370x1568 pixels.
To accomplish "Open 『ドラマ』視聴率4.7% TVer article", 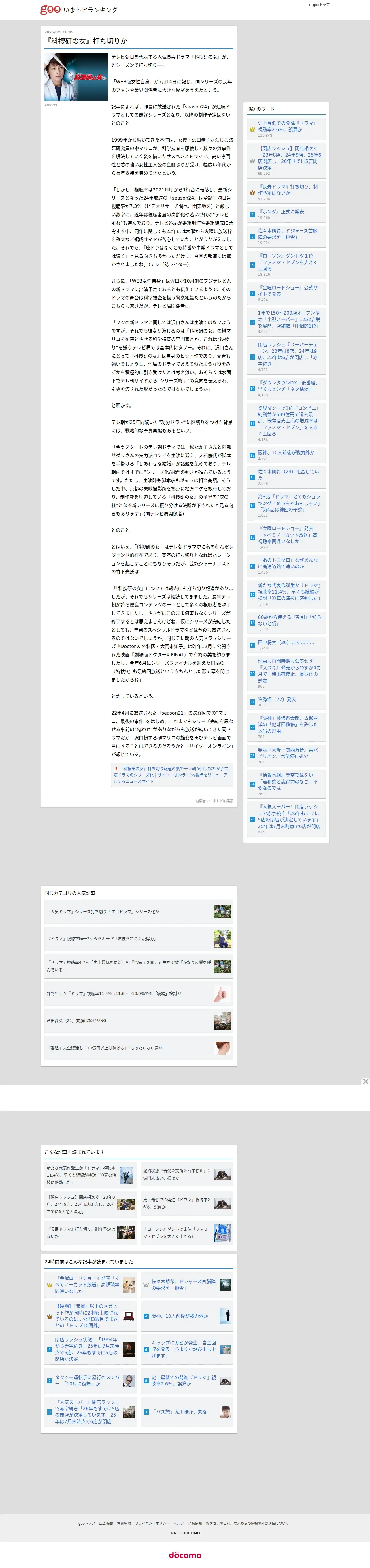I will tap(129, 966).
